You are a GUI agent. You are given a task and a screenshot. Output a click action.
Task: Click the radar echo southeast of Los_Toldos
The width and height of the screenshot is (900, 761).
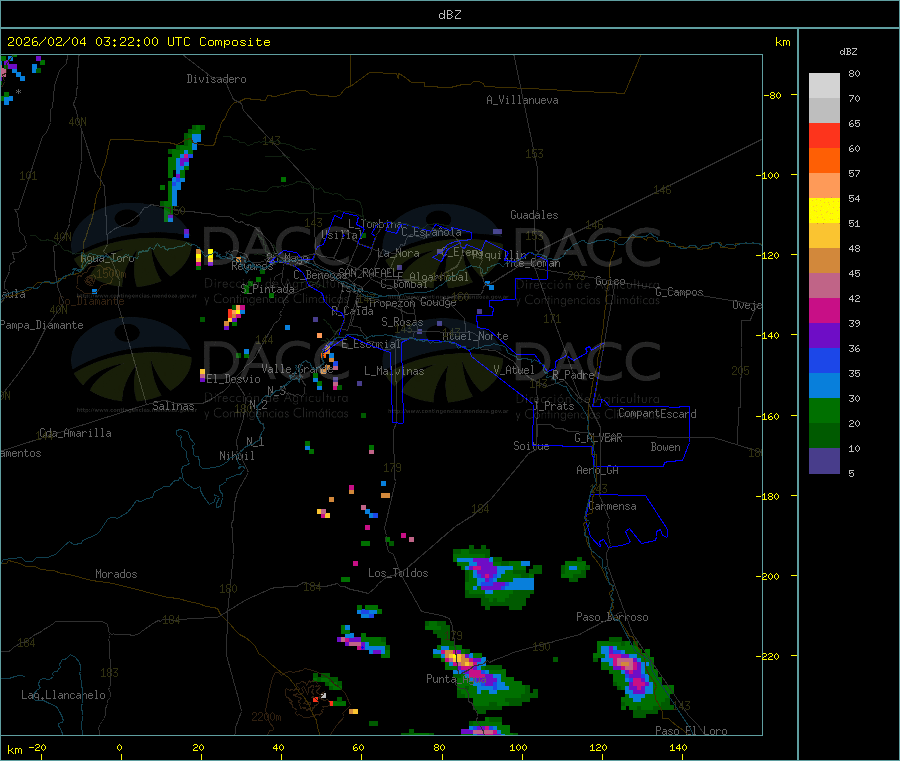497,577
